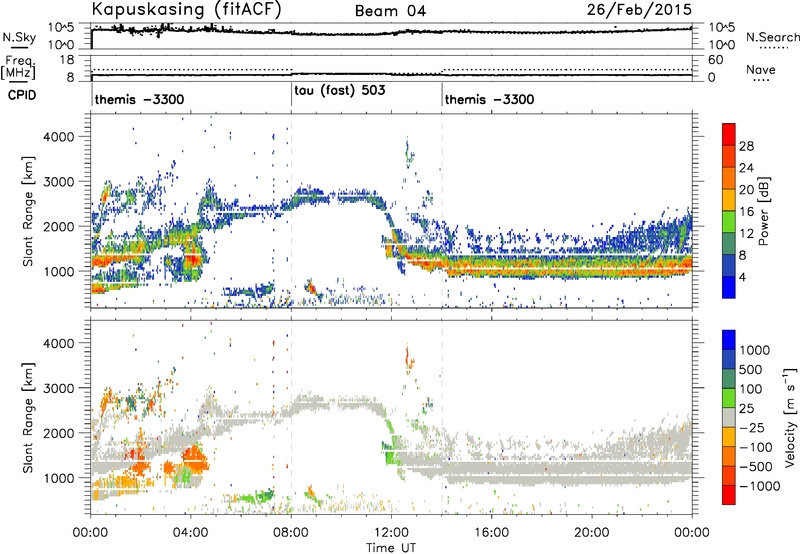Click the '-1000' tick on the Velocity scale
Screen dimensions: 800x554
pos(759,486)
